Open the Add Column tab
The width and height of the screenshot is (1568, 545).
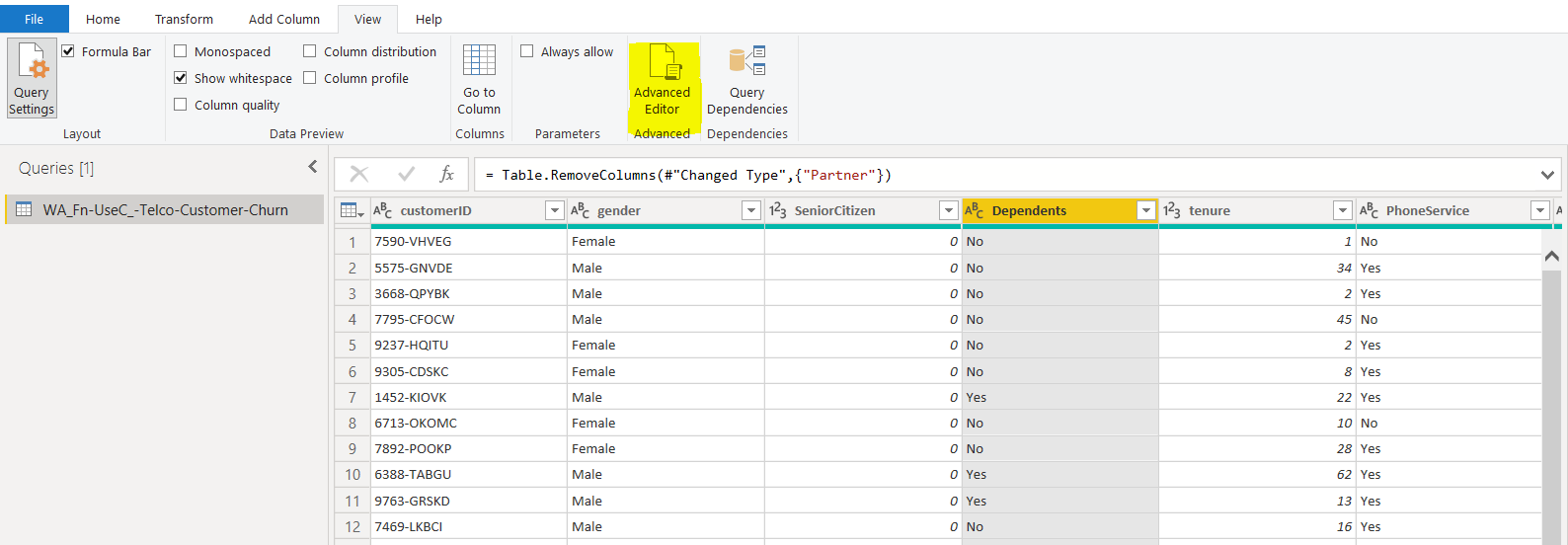tap(284, 19)
